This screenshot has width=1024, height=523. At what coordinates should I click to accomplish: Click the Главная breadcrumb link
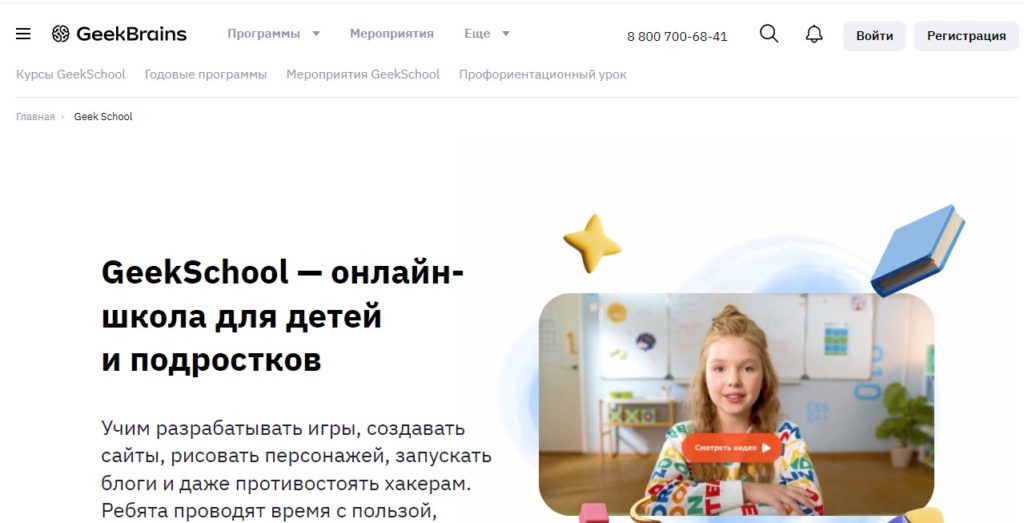point(35,116)
